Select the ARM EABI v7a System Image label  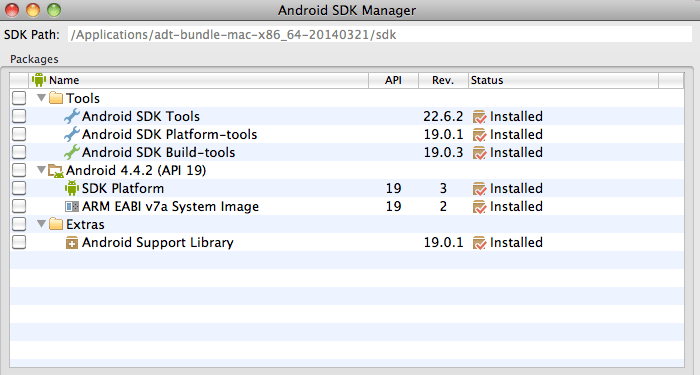click(x=171, y=207)
